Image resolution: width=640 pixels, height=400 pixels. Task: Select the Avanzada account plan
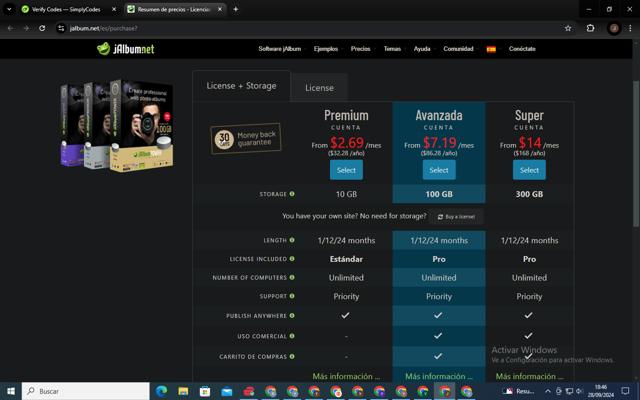(x=439, y=170)
